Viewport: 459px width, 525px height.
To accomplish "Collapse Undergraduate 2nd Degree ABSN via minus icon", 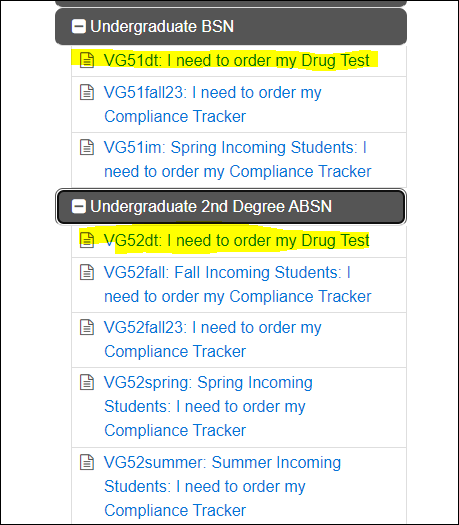I will point(79,206).
